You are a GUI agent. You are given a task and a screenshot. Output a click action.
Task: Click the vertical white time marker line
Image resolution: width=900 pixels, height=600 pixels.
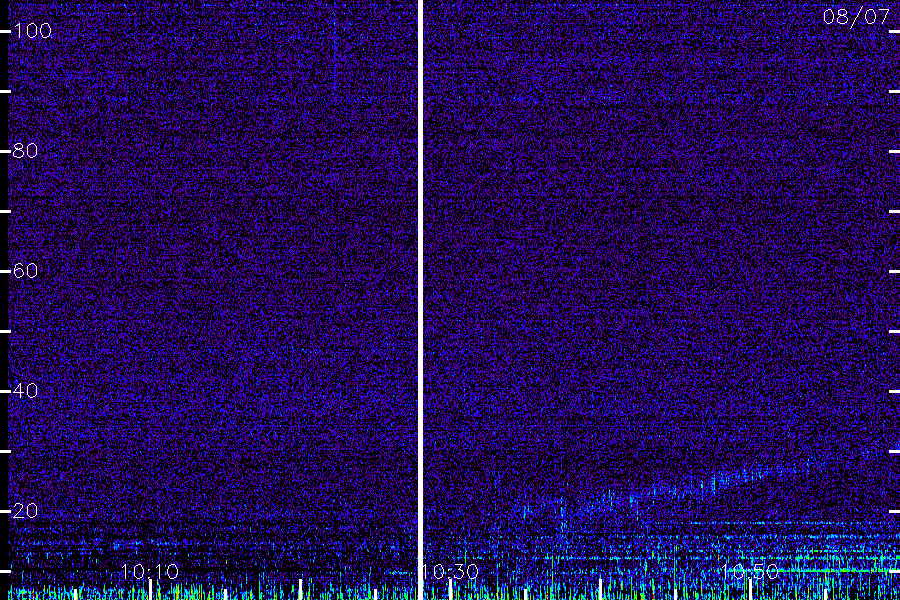pyautogui.click(x=420, y=300)
